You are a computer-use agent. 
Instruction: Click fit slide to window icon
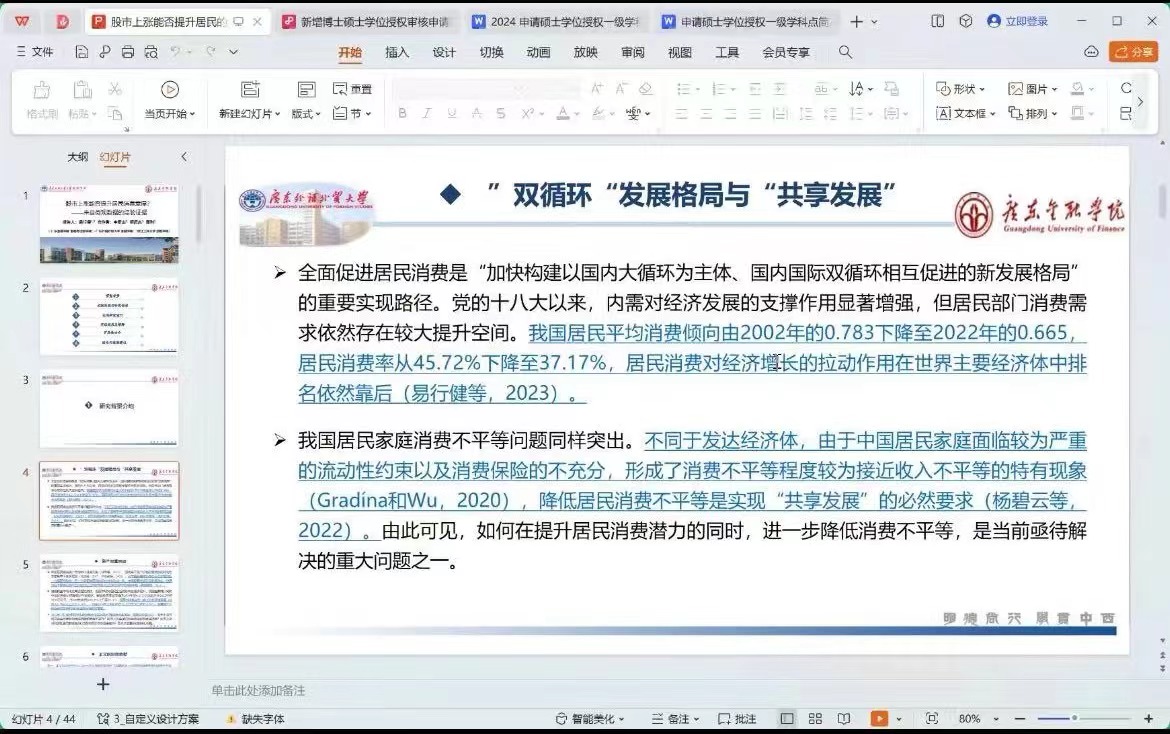point(932,718)
